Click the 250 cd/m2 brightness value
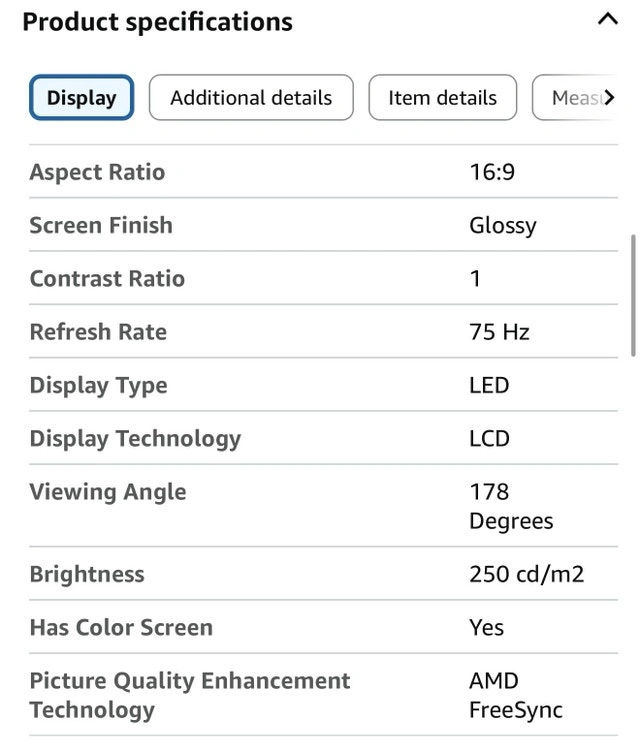Image resolution: width=640 pixels, height=752 pixels. pyautogui.click(x=526, y=574)
